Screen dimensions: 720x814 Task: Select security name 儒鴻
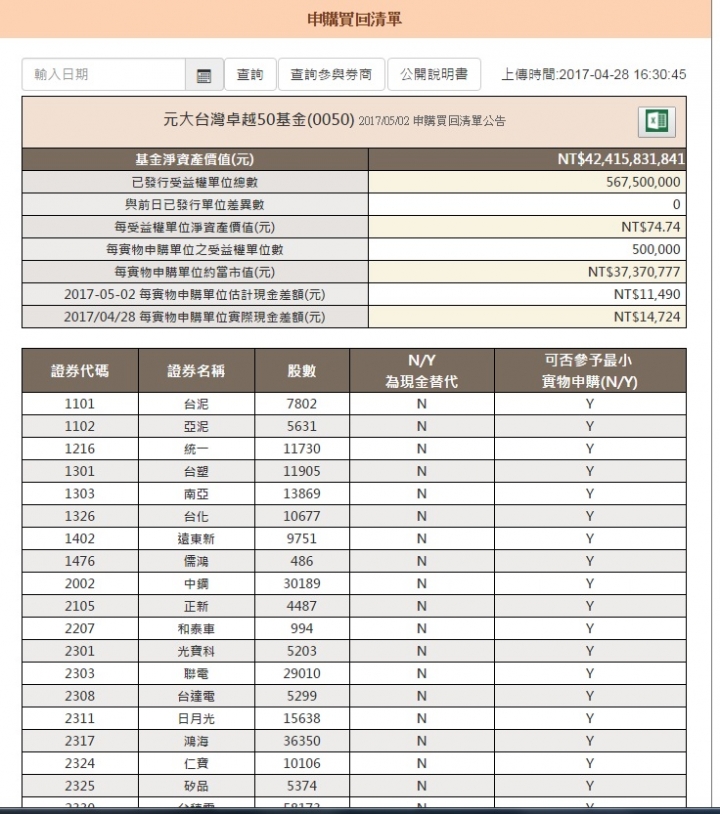click(196, 561)
